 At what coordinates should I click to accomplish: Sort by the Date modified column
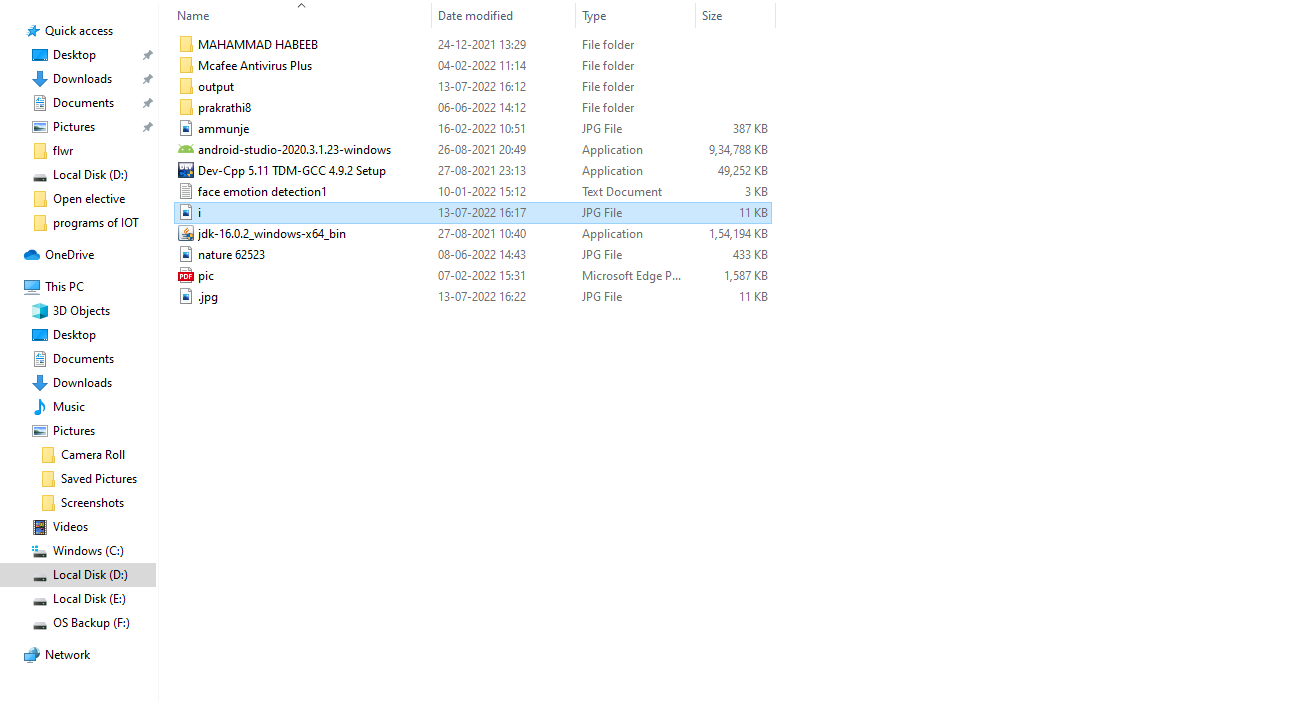[x=475, y=15]
